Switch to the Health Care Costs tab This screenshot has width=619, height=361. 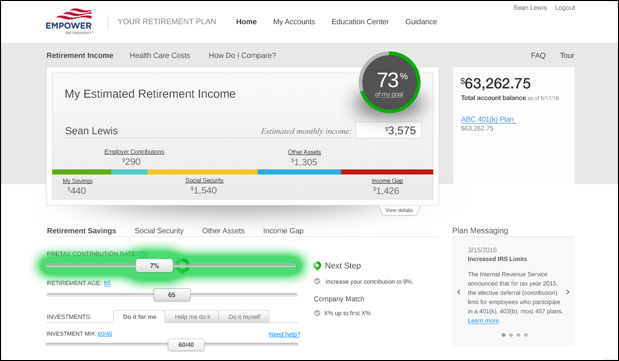160,55
